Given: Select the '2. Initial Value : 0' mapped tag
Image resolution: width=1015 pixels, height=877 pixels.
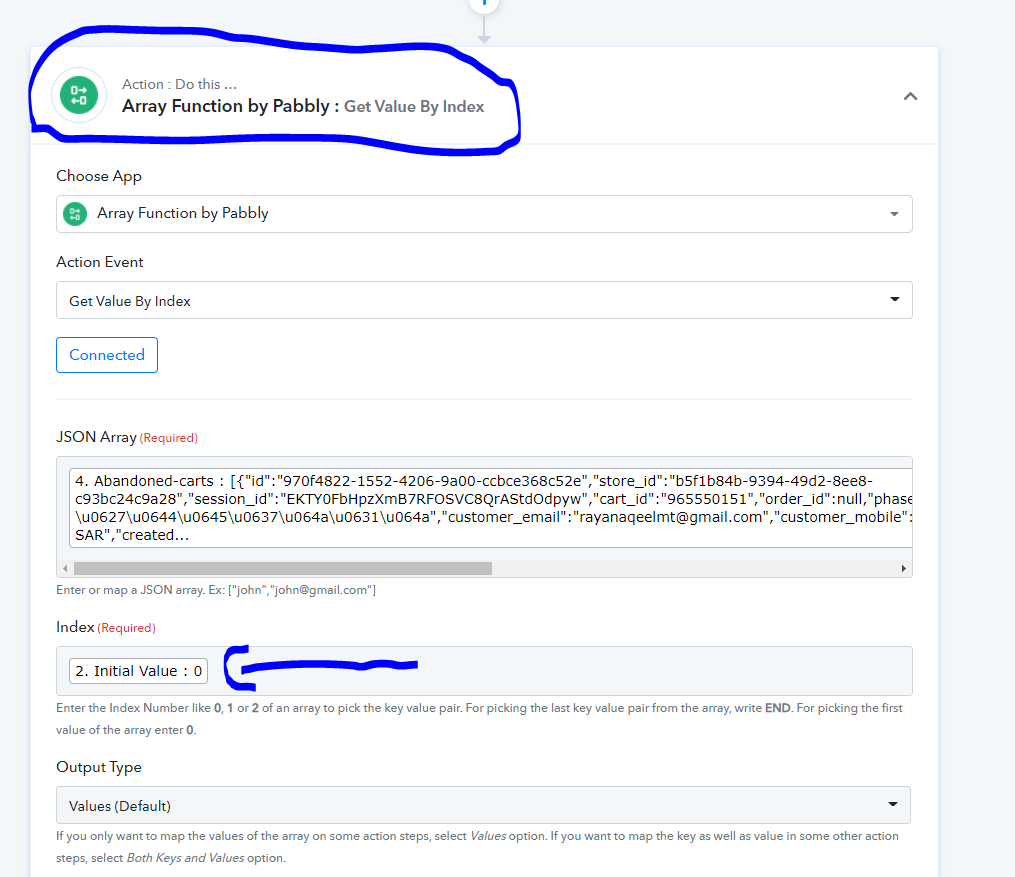Looking at the screenshot, I should point(139,671).
